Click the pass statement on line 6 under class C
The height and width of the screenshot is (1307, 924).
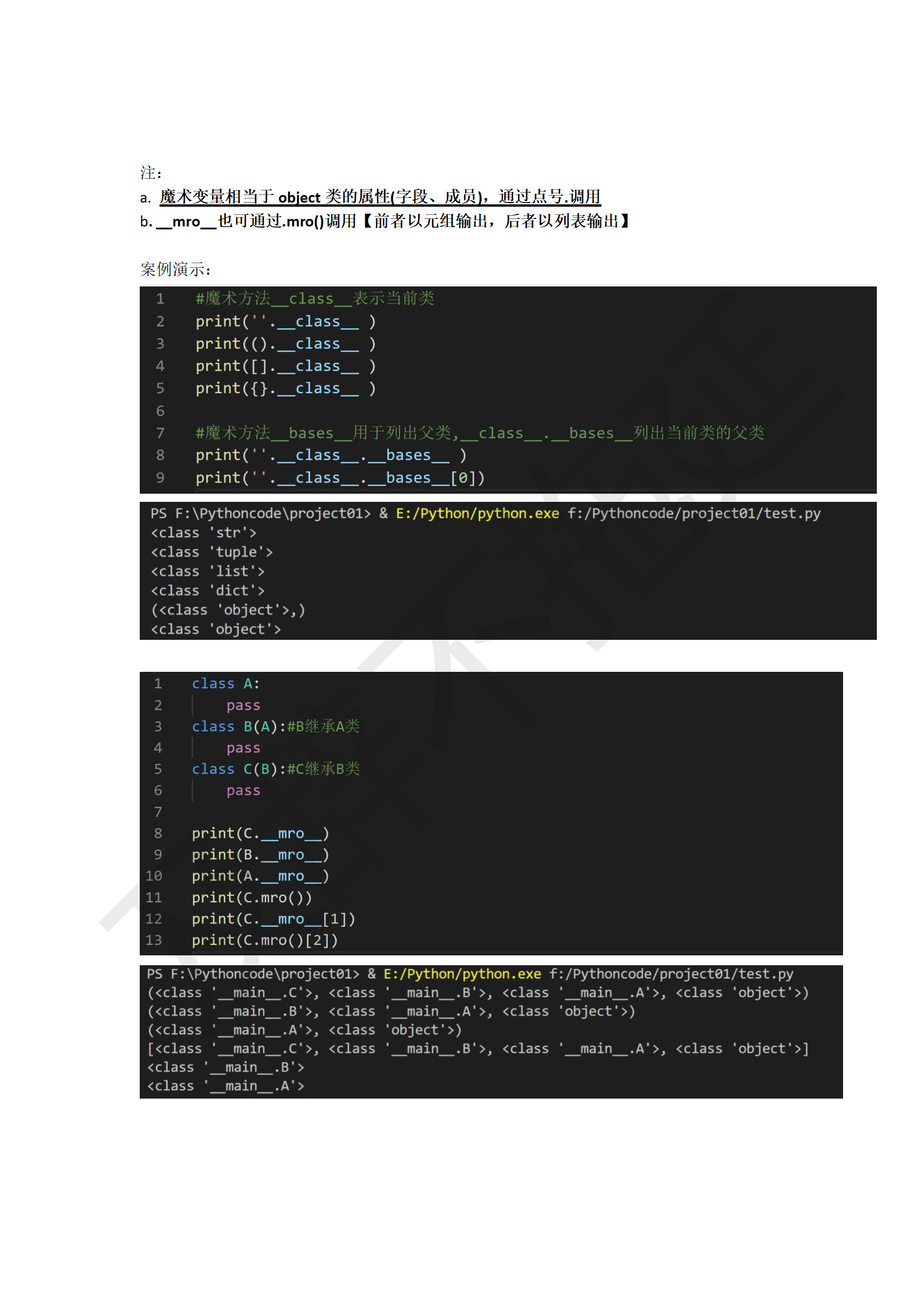click(x=243, y=791)
